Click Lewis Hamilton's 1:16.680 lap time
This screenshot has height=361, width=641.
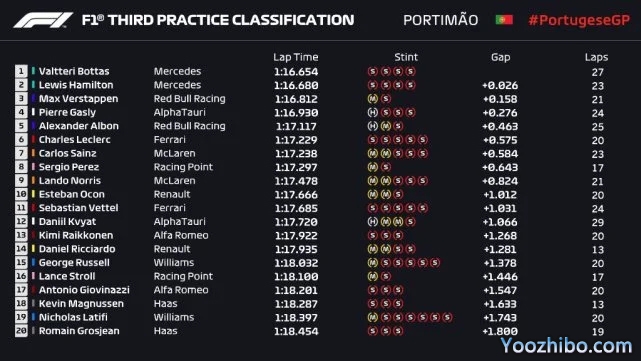296,85
